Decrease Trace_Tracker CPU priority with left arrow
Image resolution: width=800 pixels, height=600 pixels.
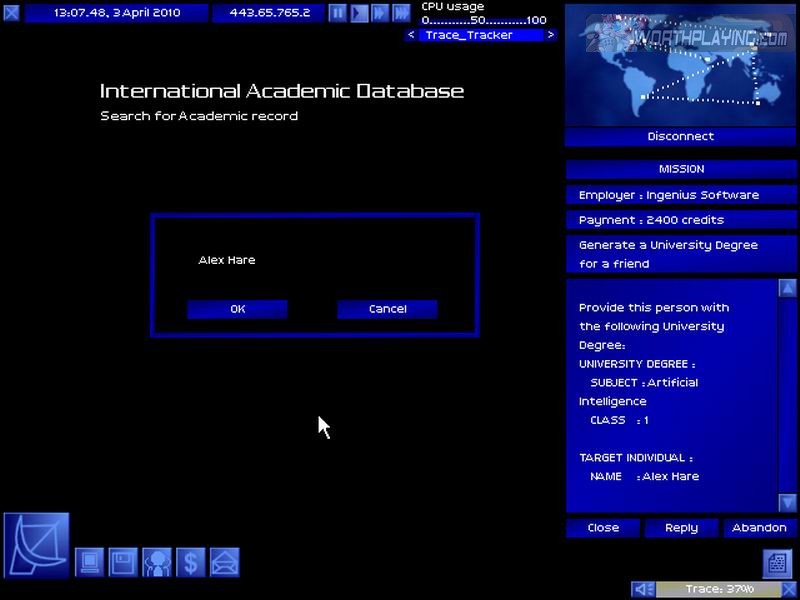[411, 35]
